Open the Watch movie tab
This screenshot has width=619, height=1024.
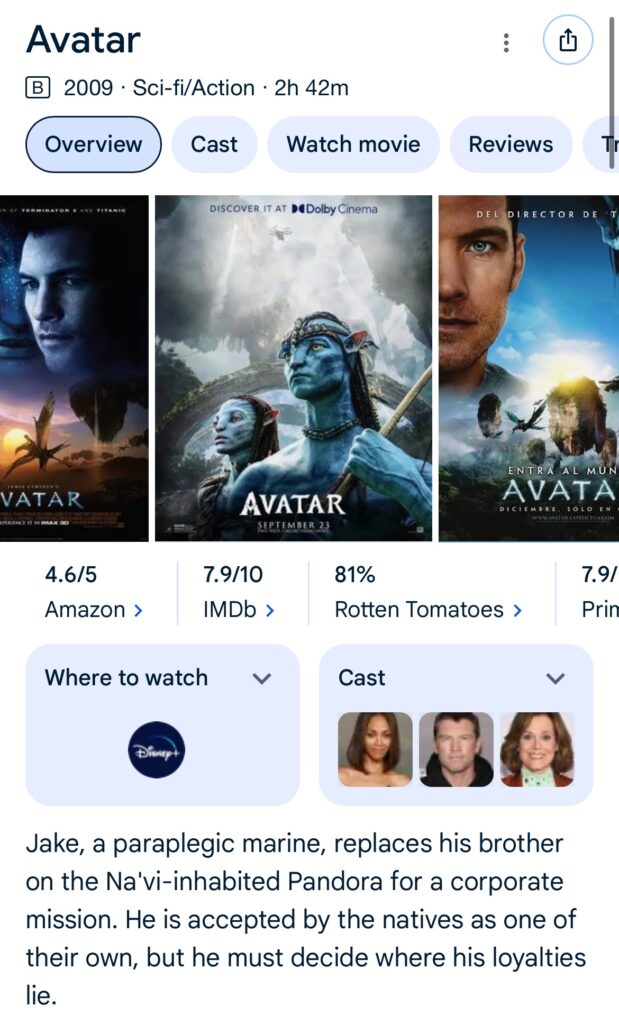[x=353, y=144]
